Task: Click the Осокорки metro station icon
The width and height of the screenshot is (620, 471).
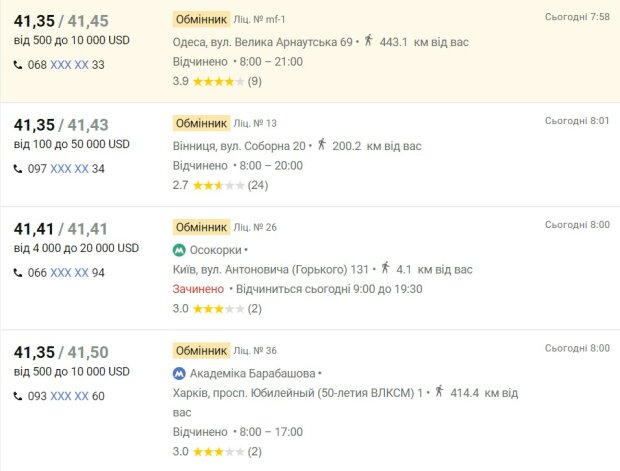Action: click(x=179, y=250)
